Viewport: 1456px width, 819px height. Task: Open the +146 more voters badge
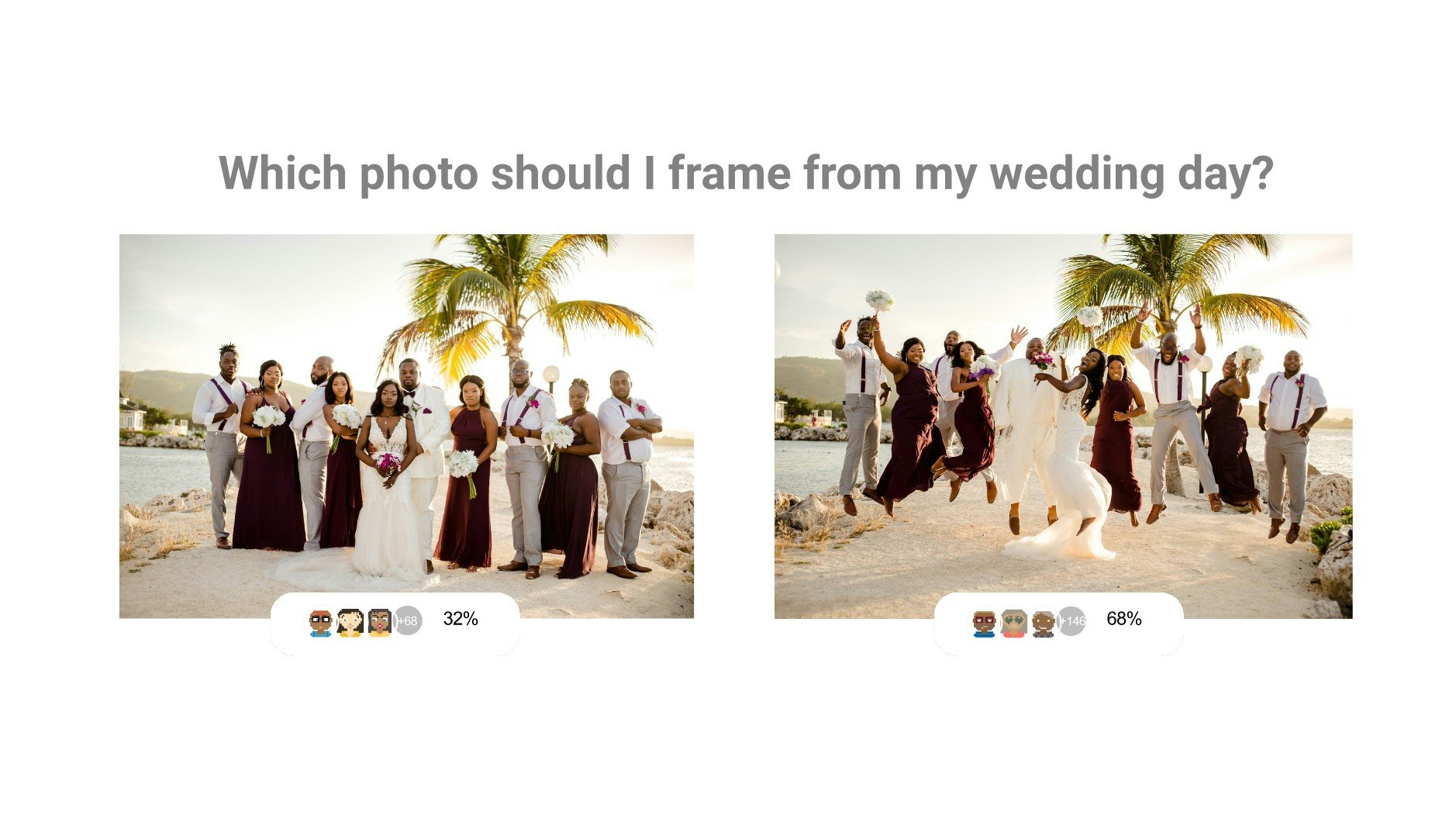point(1071,620)
